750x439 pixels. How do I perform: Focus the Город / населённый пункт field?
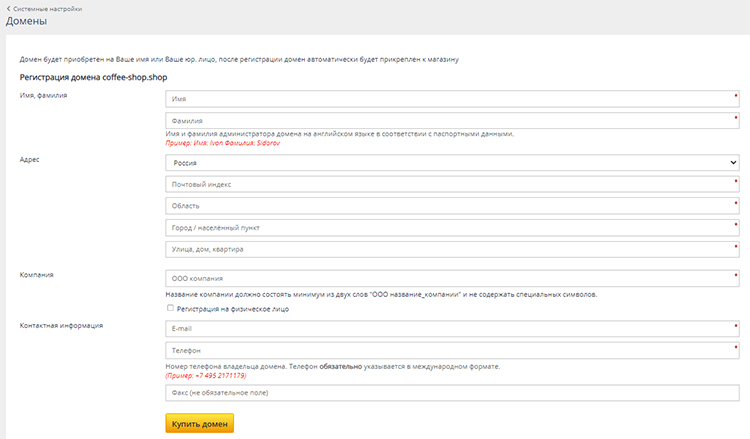point(451,227)
